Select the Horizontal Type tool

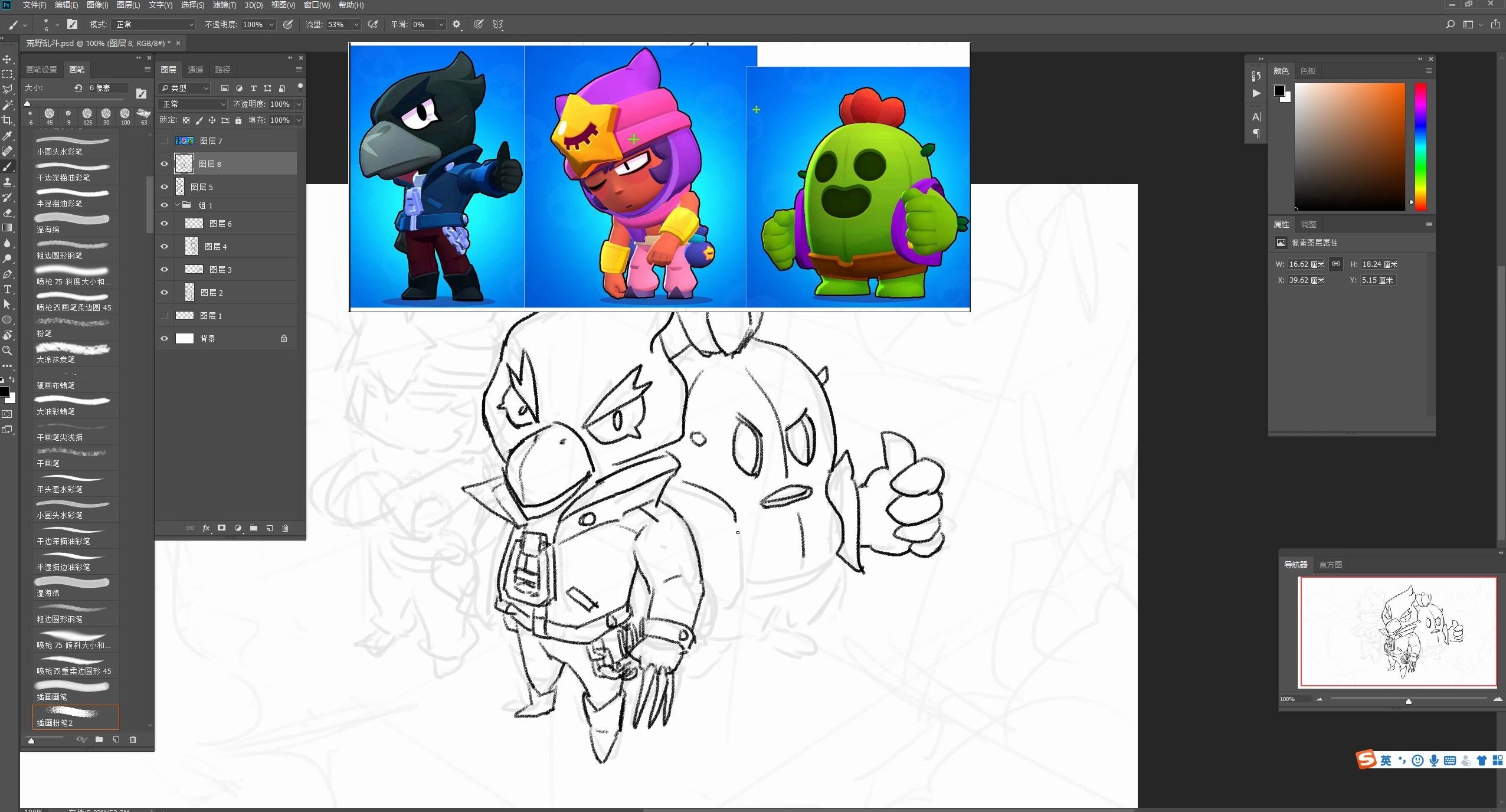click(7, 289)
